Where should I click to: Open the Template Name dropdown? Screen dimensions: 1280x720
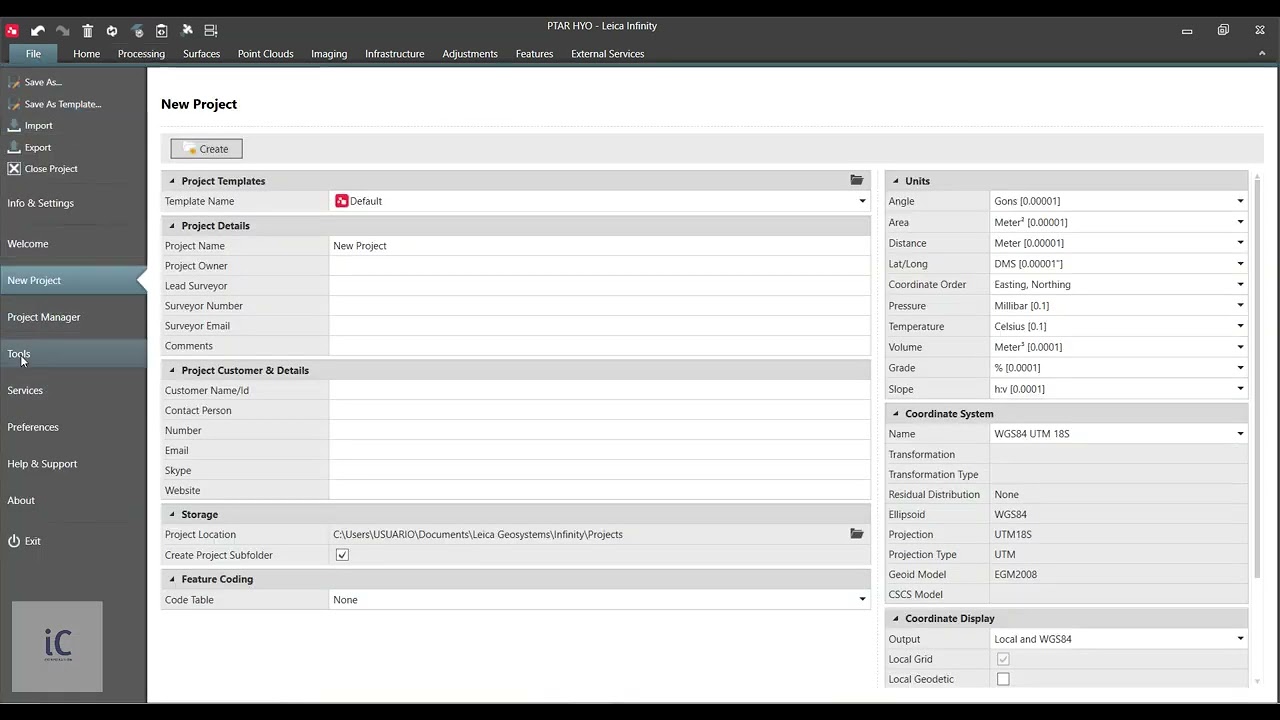click(x=862, y=201)
